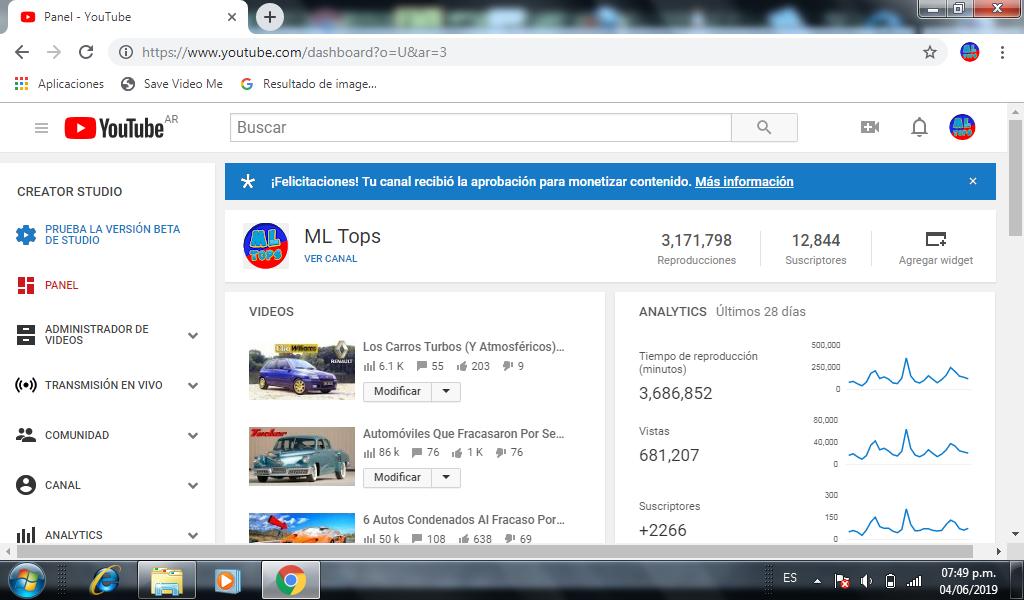Expand Canal section
Image resolution: width=1024 pixels, height=600 pixels.
193,485
